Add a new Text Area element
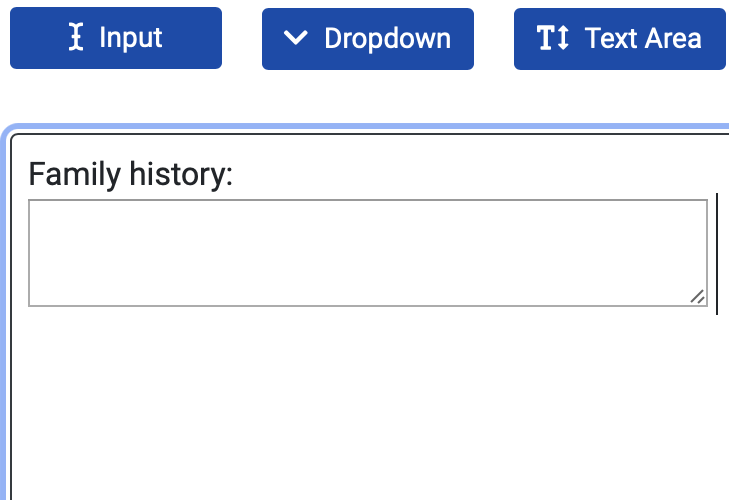This screenshot has height=500, width=729. [620, 39]
